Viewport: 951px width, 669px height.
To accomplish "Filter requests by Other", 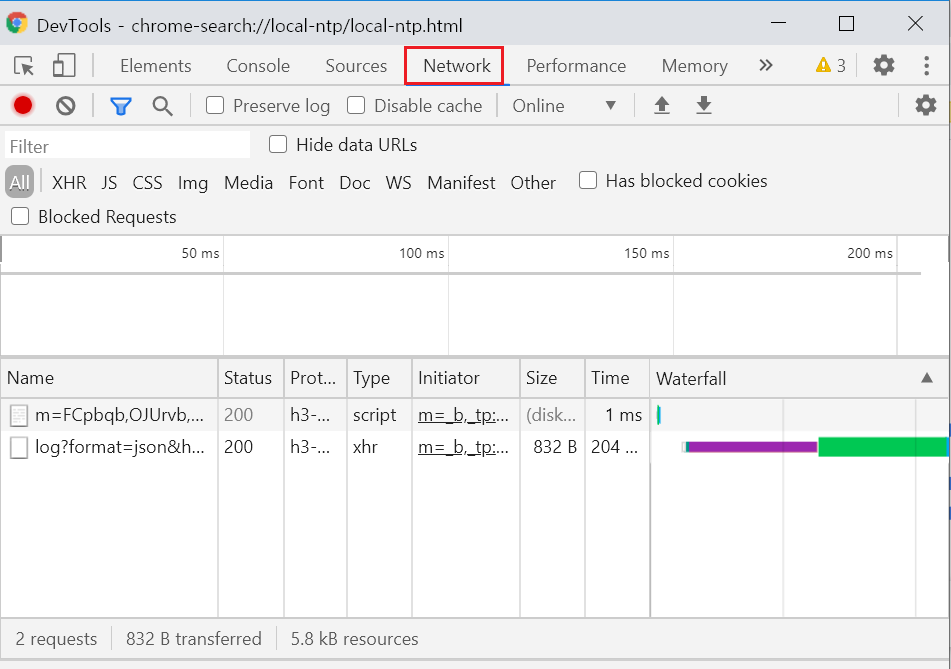I will coord(533,183).
